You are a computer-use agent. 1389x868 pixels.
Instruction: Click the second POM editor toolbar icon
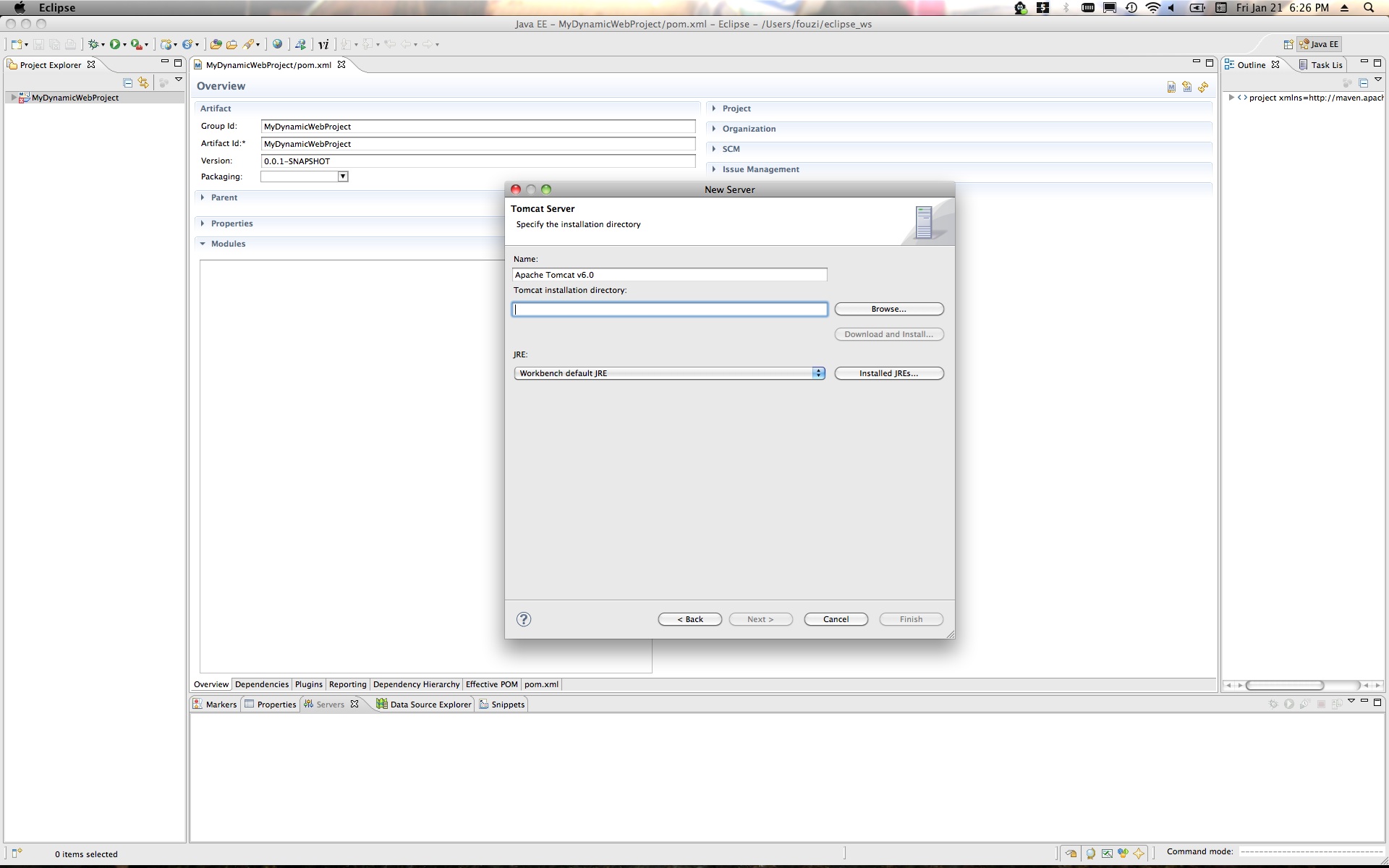click(1187, 87)
